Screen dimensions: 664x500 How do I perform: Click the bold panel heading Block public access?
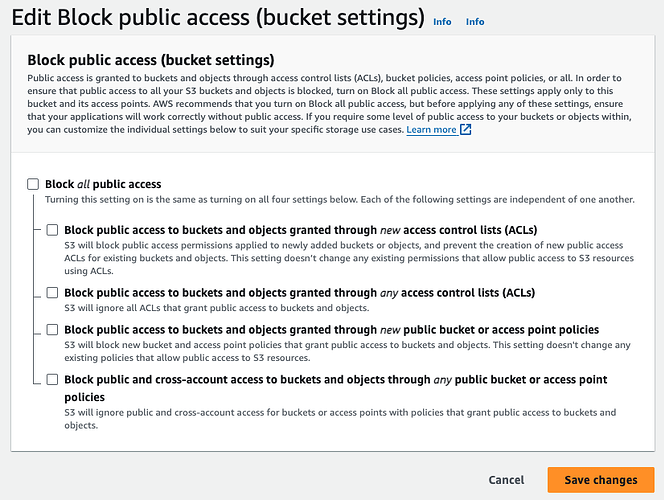(151, 60)
